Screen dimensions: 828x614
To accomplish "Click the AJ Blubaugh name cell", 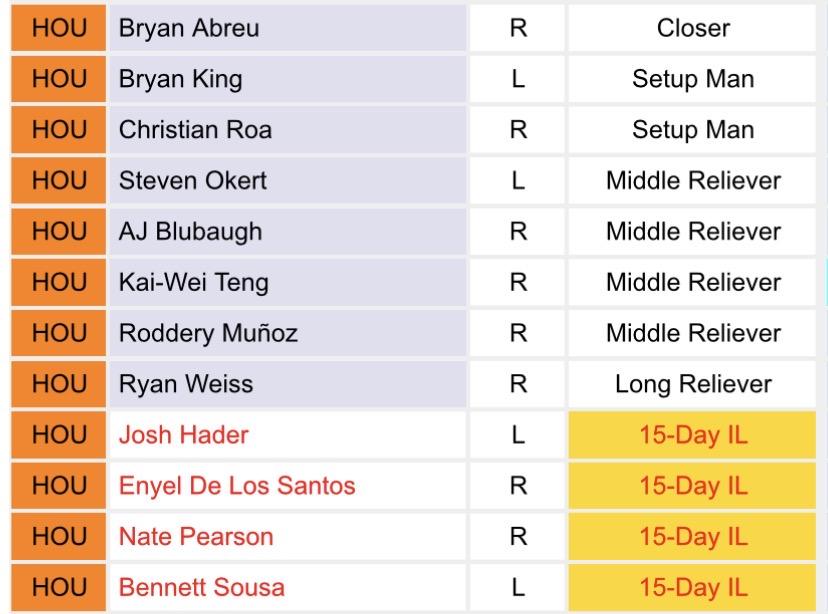I will [x=190, y=232].
